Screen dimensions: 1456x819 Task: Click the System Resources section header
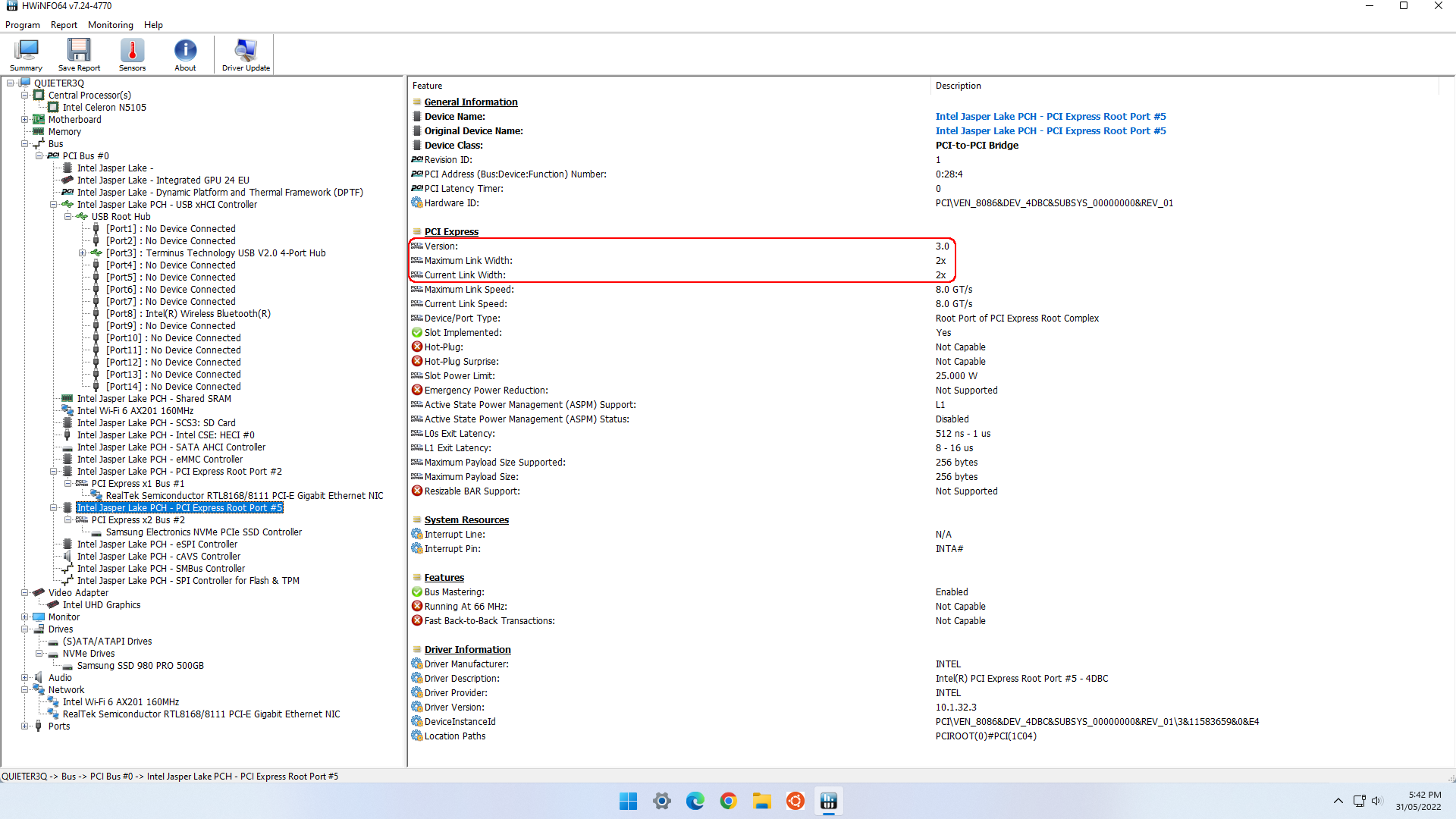(466, 520)
